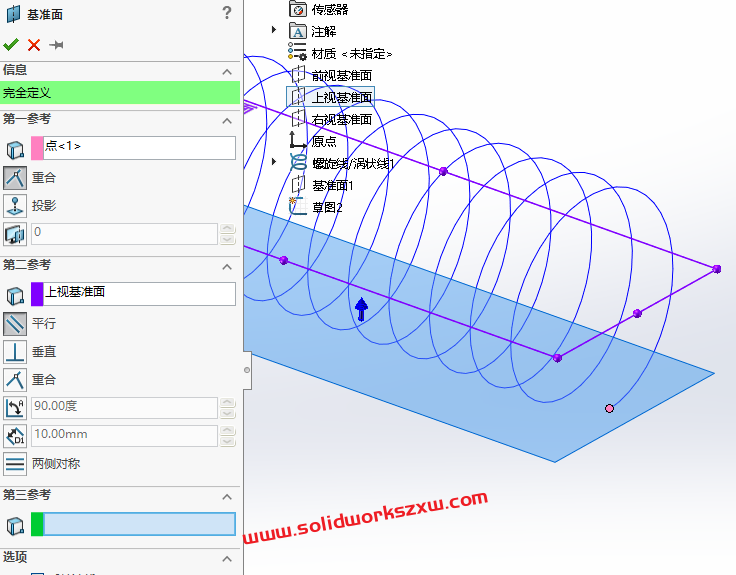Screen dimensions: 736x575
Task: Collapse the 信息 section
Action: (227, 72)
